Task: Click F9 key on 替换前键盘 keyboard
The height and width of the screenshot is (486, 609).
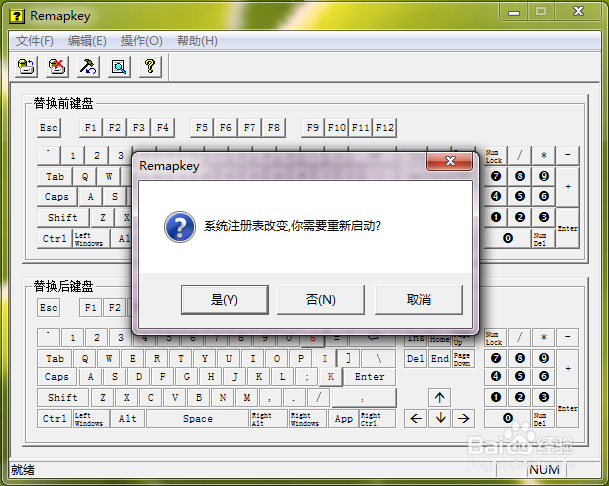Action: (x=313, y=128)
